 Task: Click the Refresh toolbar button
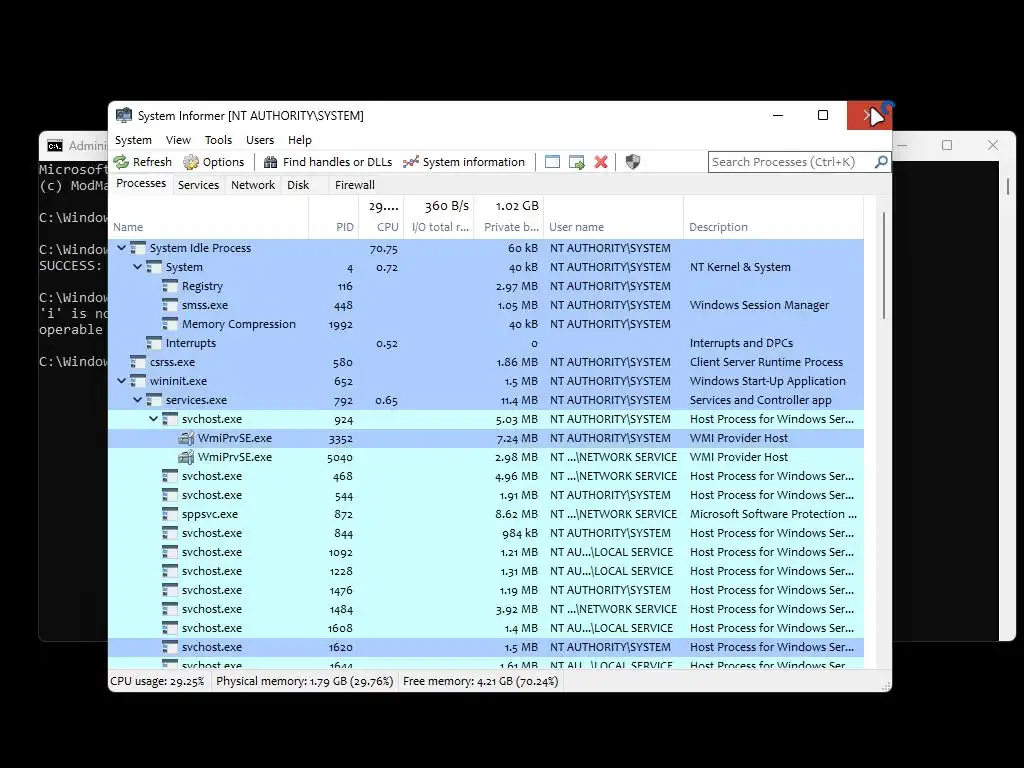pos(142,162)
